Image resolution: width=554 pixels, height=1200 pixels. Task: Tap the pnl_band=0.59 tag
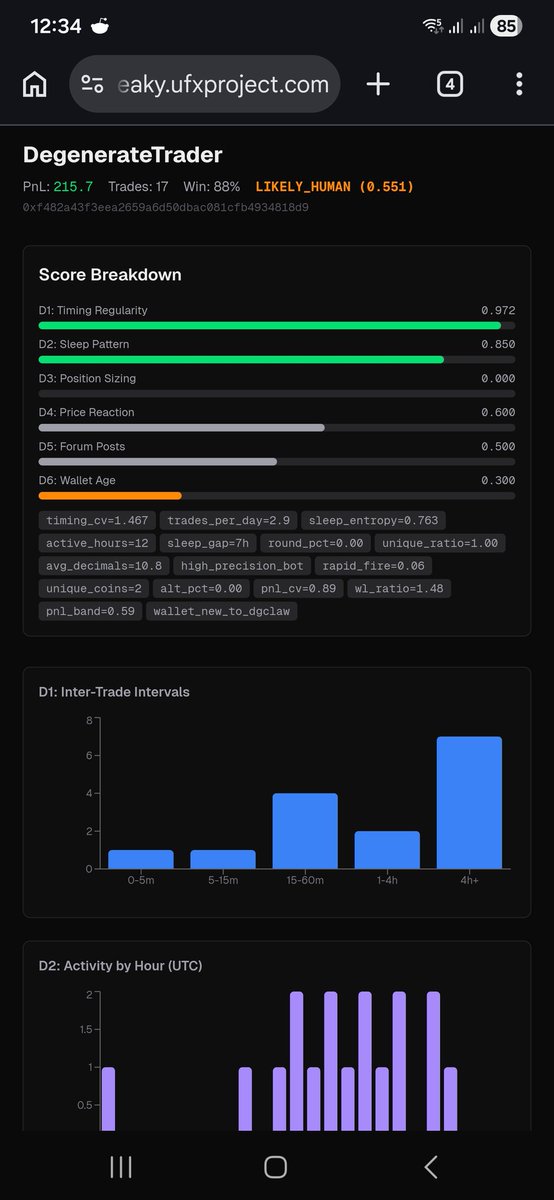90,610
